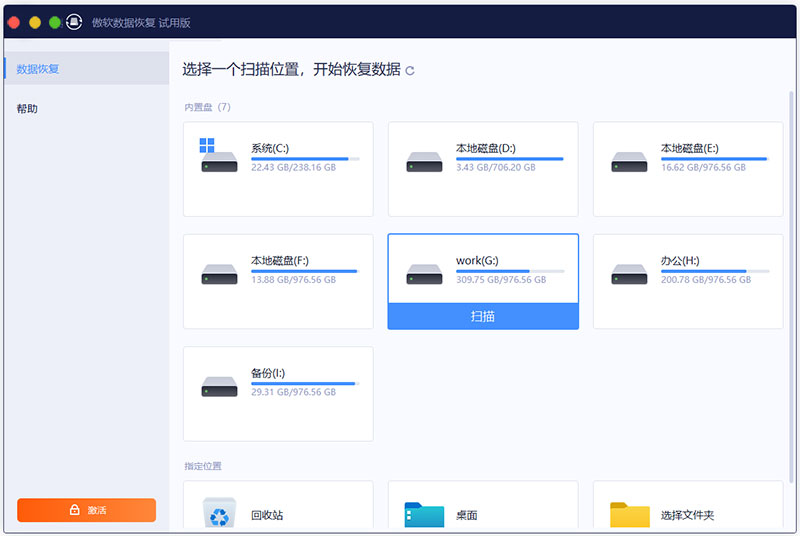Click the 22.43 GB/238.16 GB text
The height and width of the screenshot is (536, 800).
point(293,167)
